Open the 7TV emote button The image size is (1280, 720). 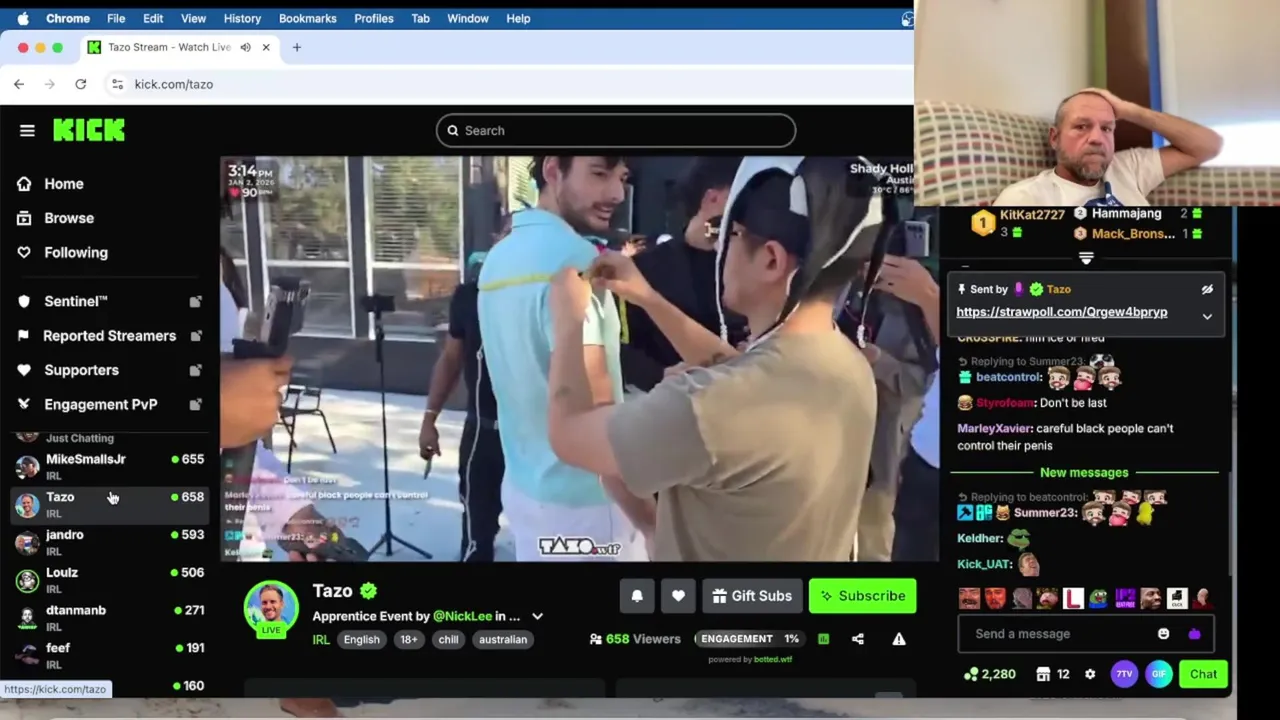[1124, 674]
